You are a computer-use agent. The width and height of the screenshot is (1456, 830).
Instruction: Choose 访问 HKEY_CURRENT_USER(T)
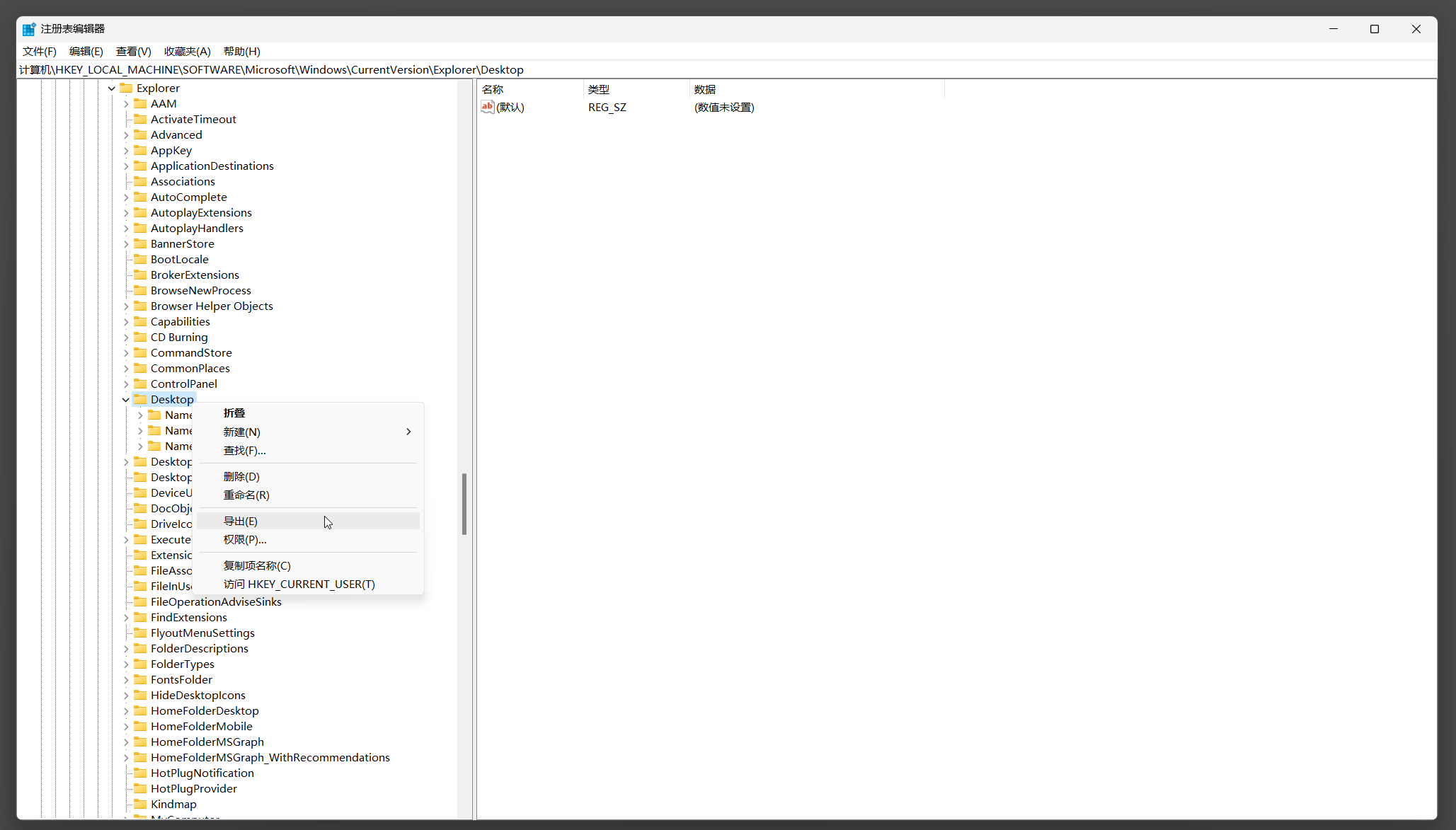309,584
